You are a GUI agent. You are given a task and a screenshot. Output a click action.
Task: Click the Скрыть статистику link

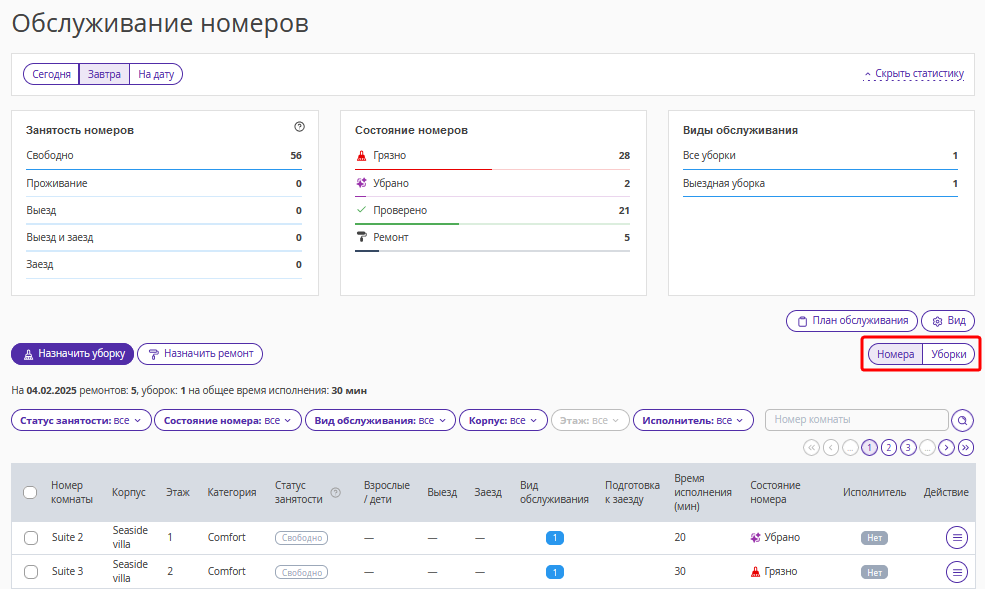(x=913, y=74)
